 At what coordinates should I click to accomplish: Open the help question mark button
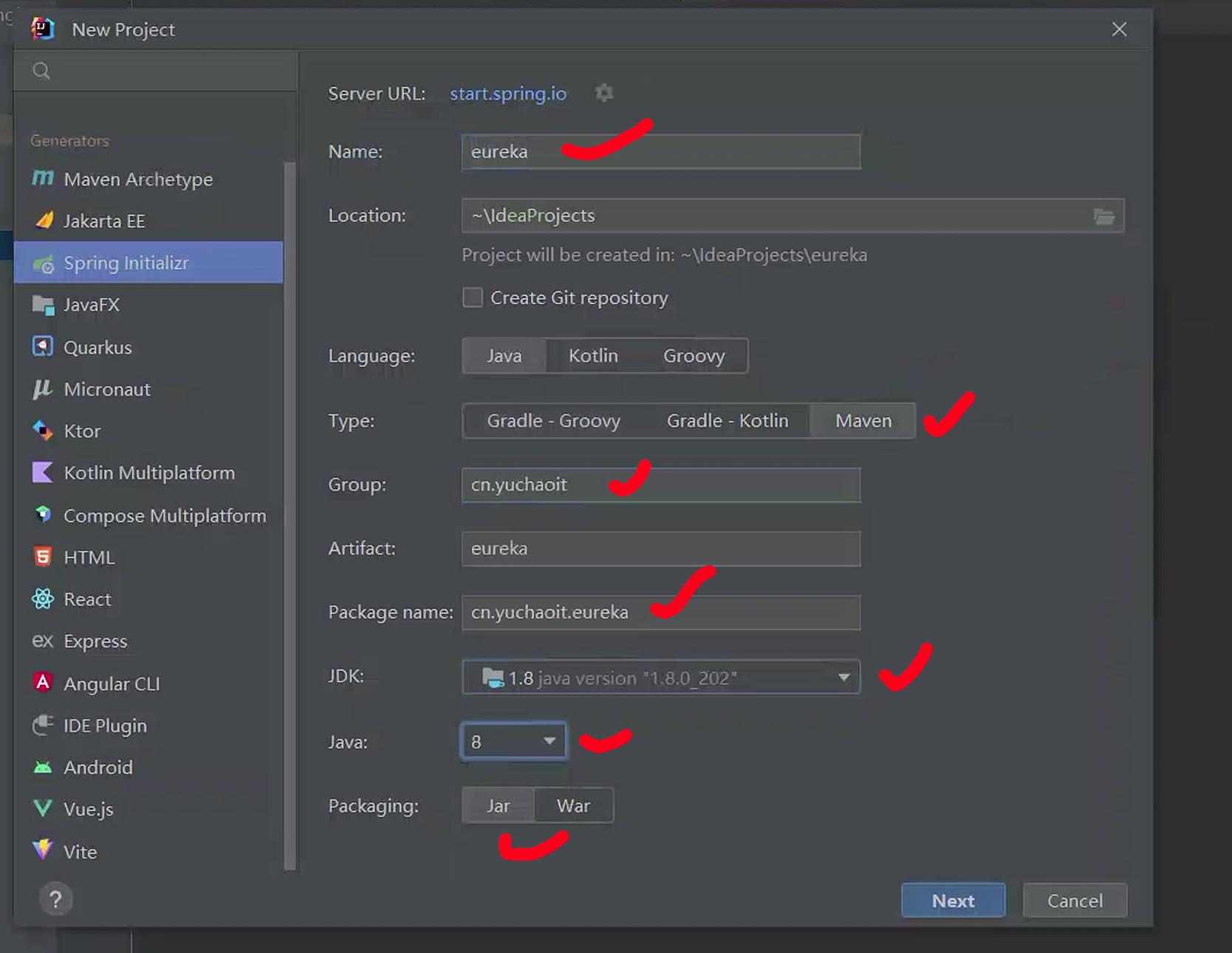click(55, 899)
